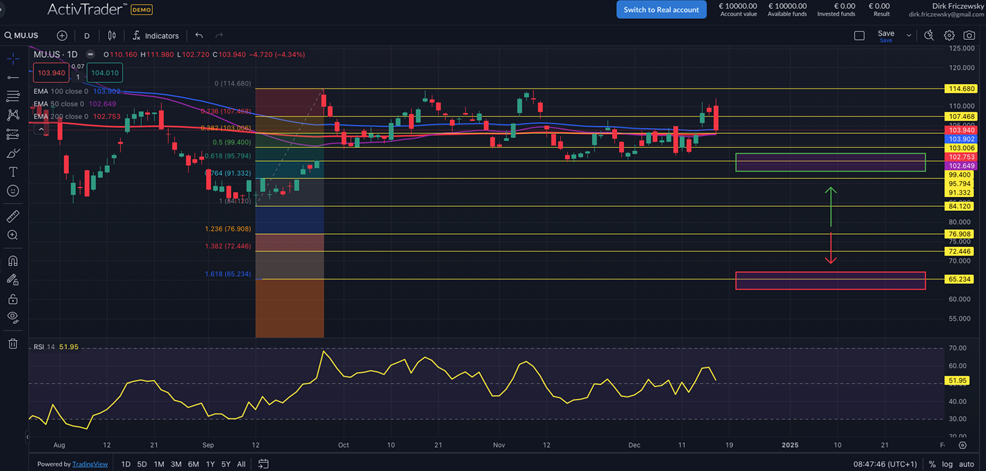Toggle Magnet mode on the left toolbar

(x=12, y=259)
